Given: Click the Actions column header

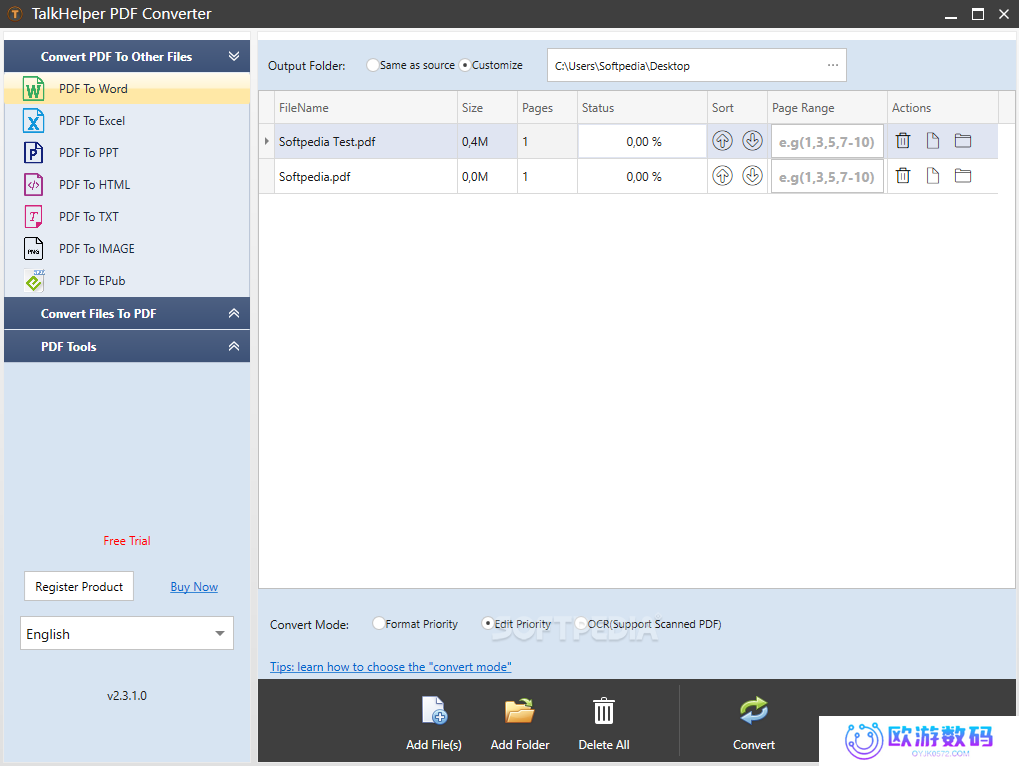Looking at the screenshot, I should pyautogui.click(x=942, y=108).
